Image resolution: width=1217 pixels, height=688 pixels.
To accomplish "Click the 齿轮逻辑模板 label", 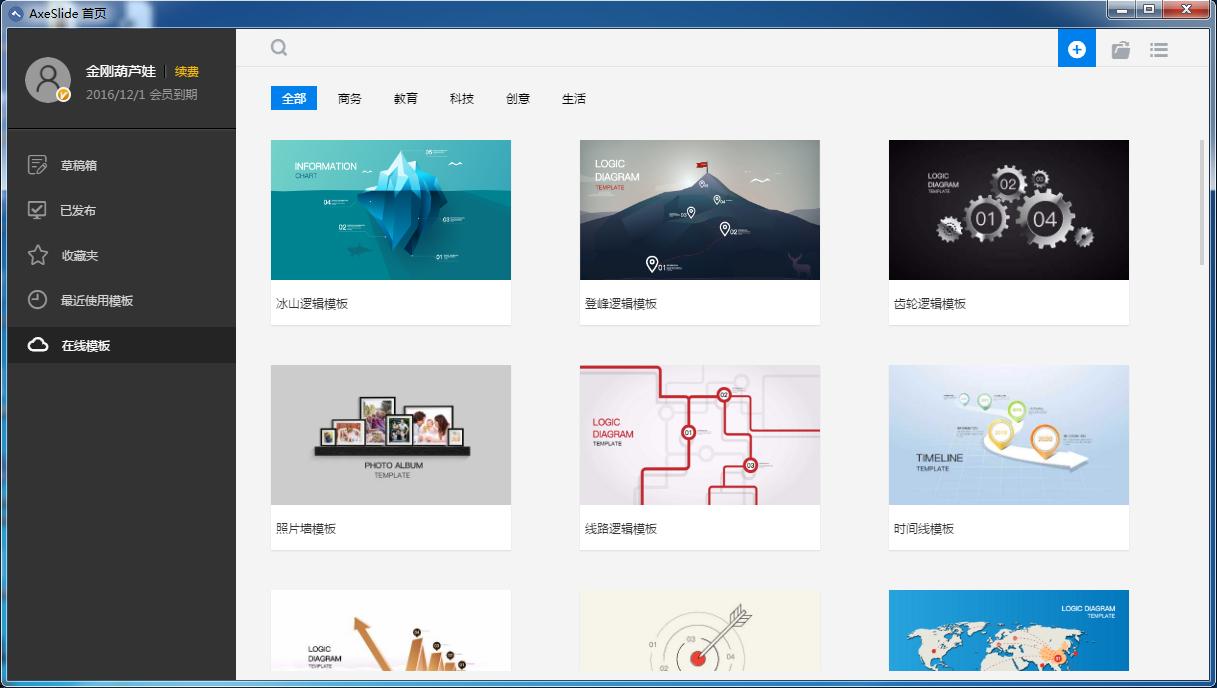I will (930, 304).
